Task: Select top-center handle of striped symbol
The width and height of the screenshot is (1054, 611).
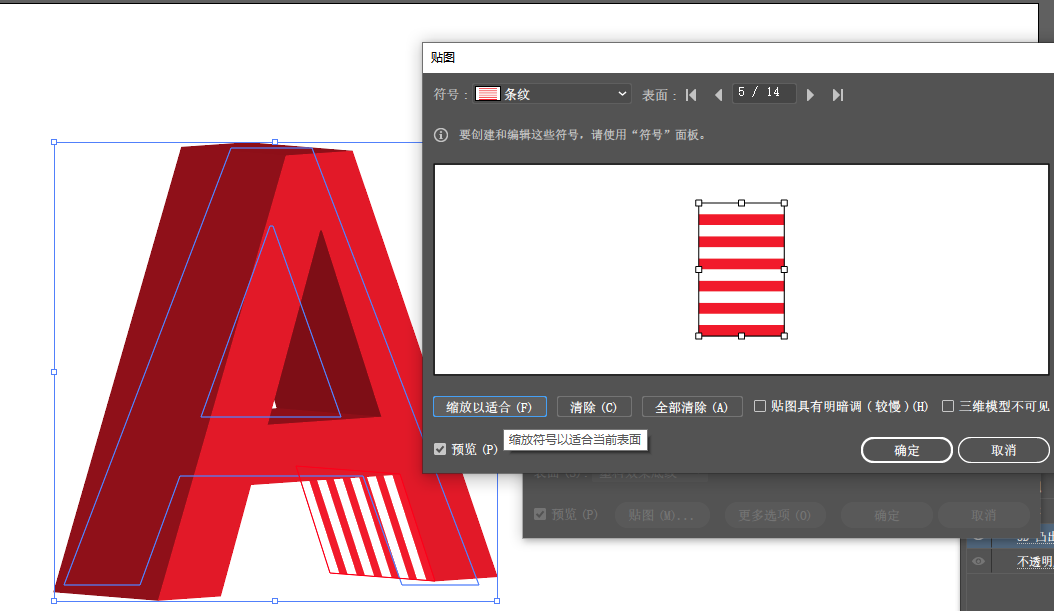Action: (x=741, y=202)
